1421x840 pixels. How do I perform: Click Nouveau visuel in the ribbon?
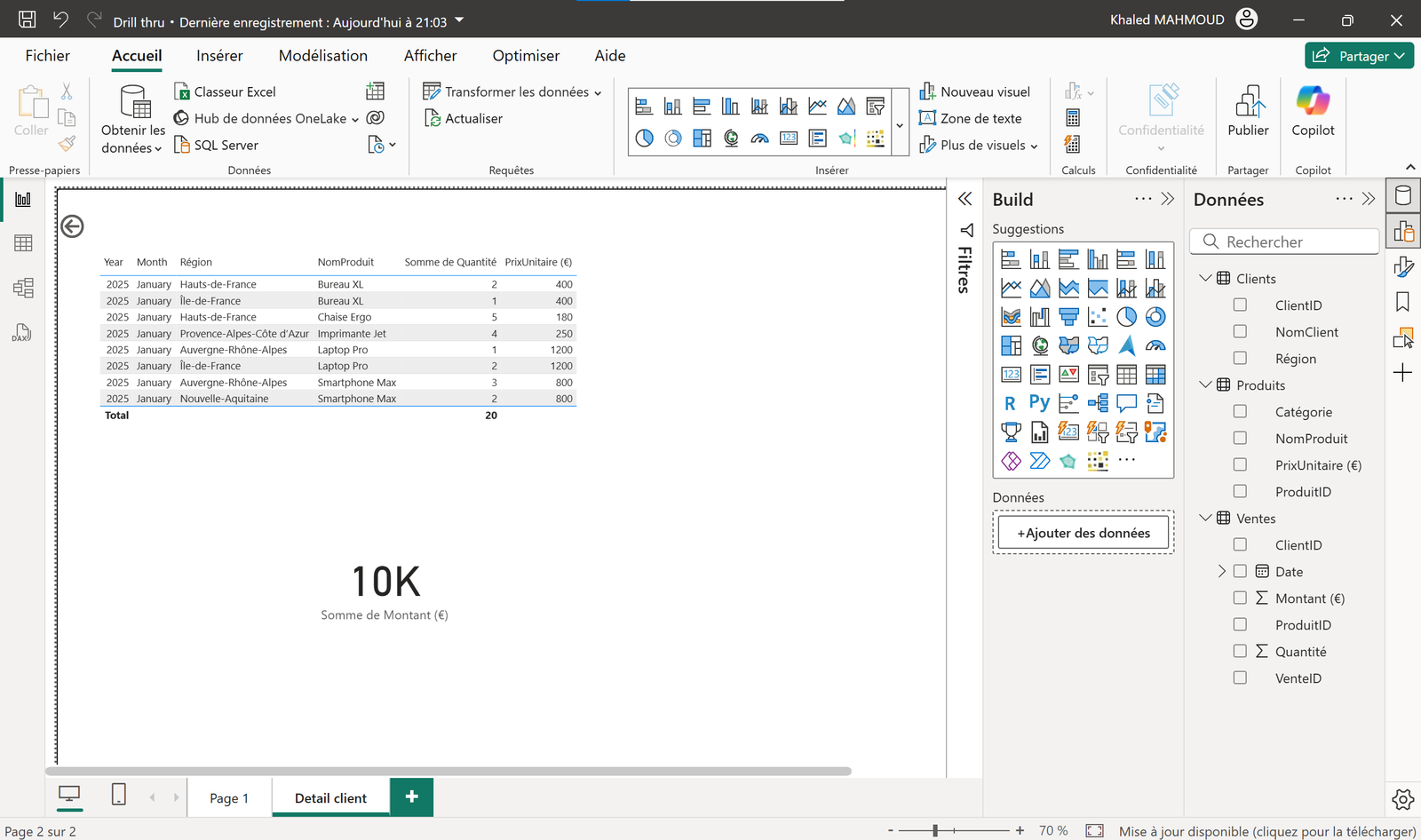click(974, 91)
